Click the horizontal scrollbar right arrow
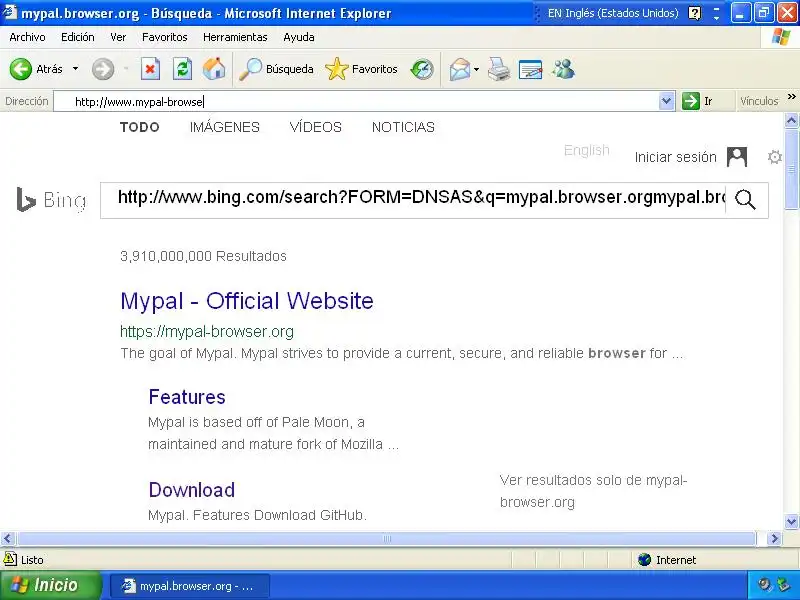This screenshot has width=800, height=600. (x=774, y=538)
